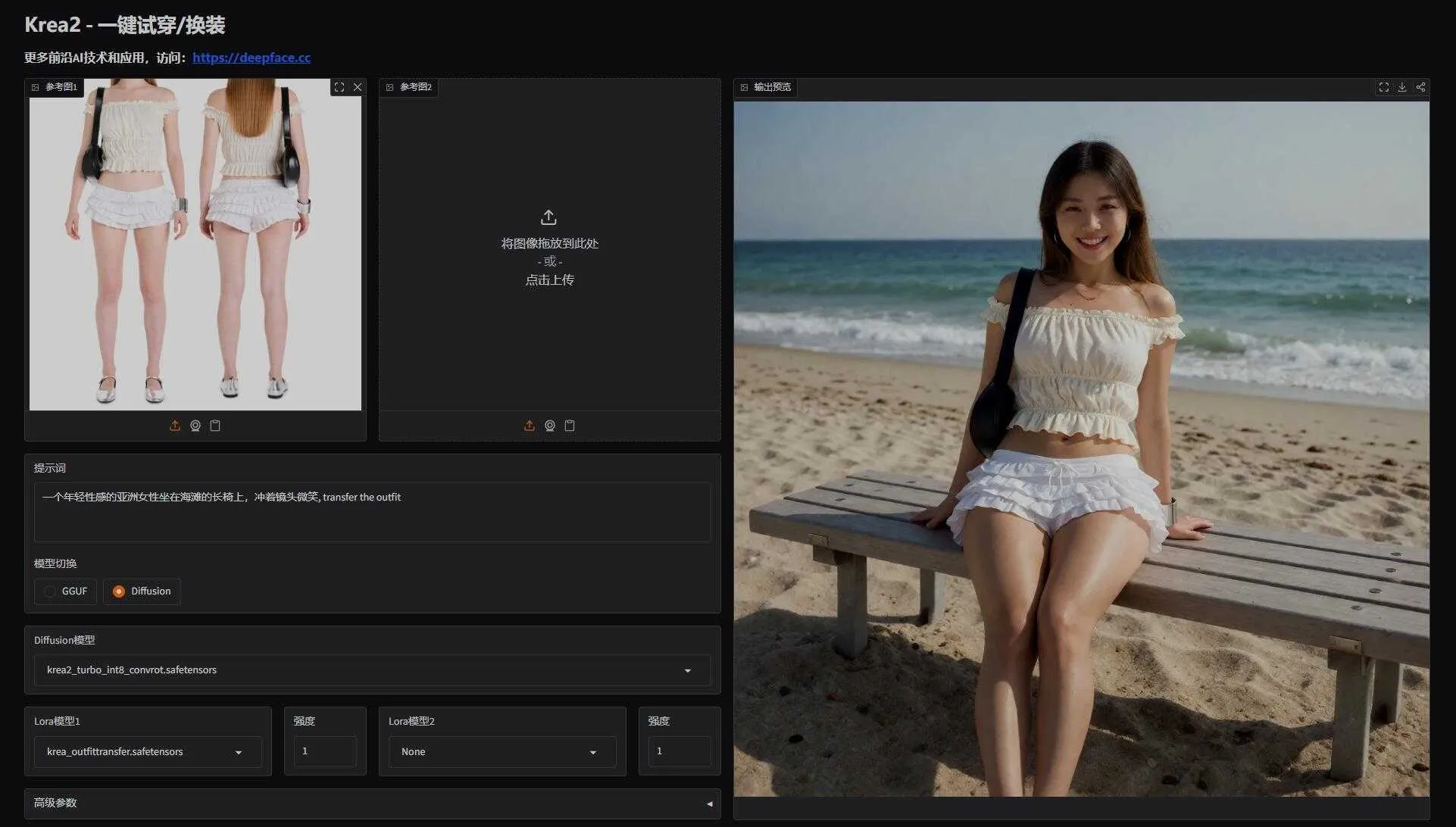
Task: Share the output preview image
Action: [1420, 87]
